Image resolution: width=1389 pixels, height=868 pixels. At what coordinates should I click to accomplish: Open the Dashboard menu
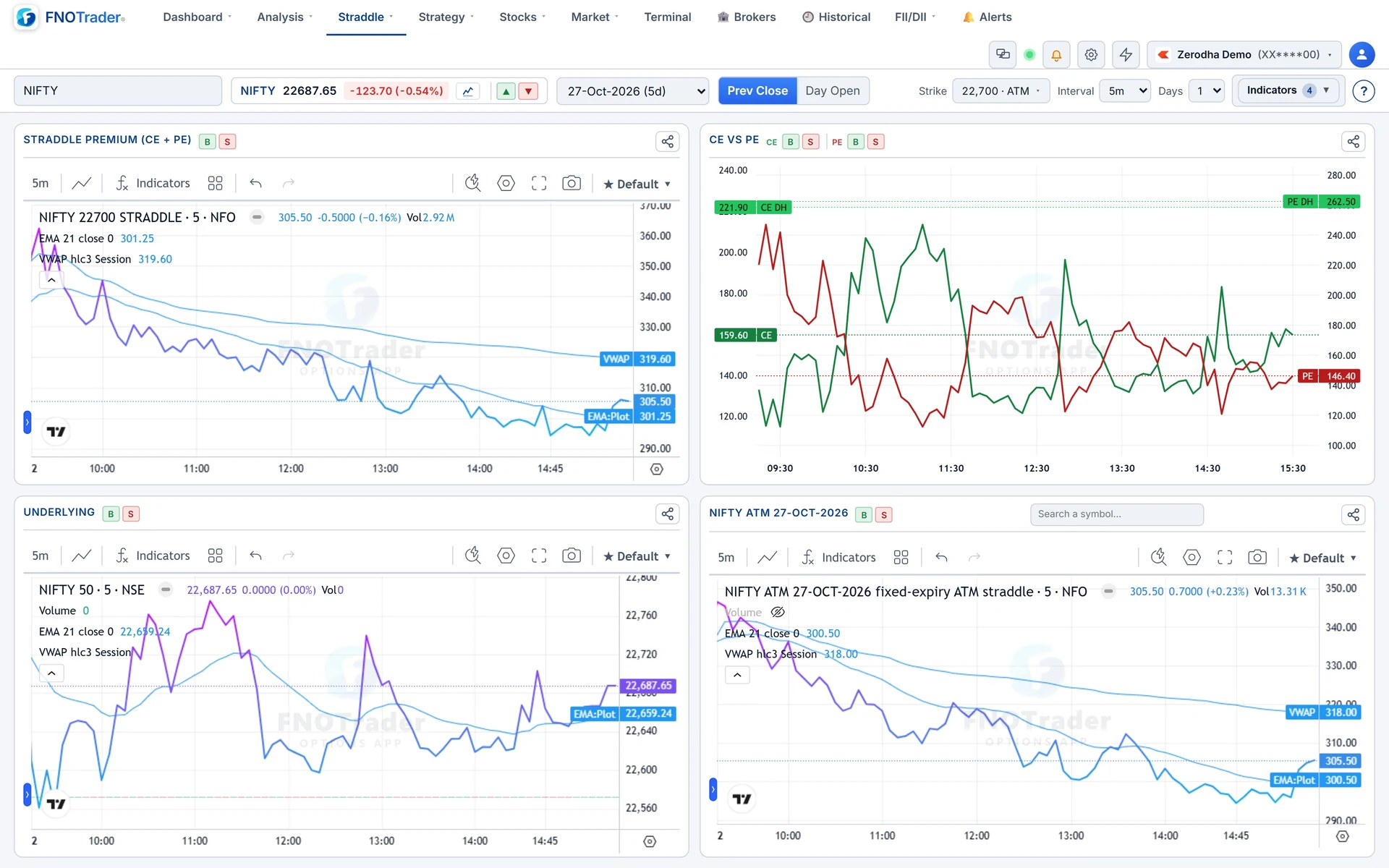click(x=197, y=17)
